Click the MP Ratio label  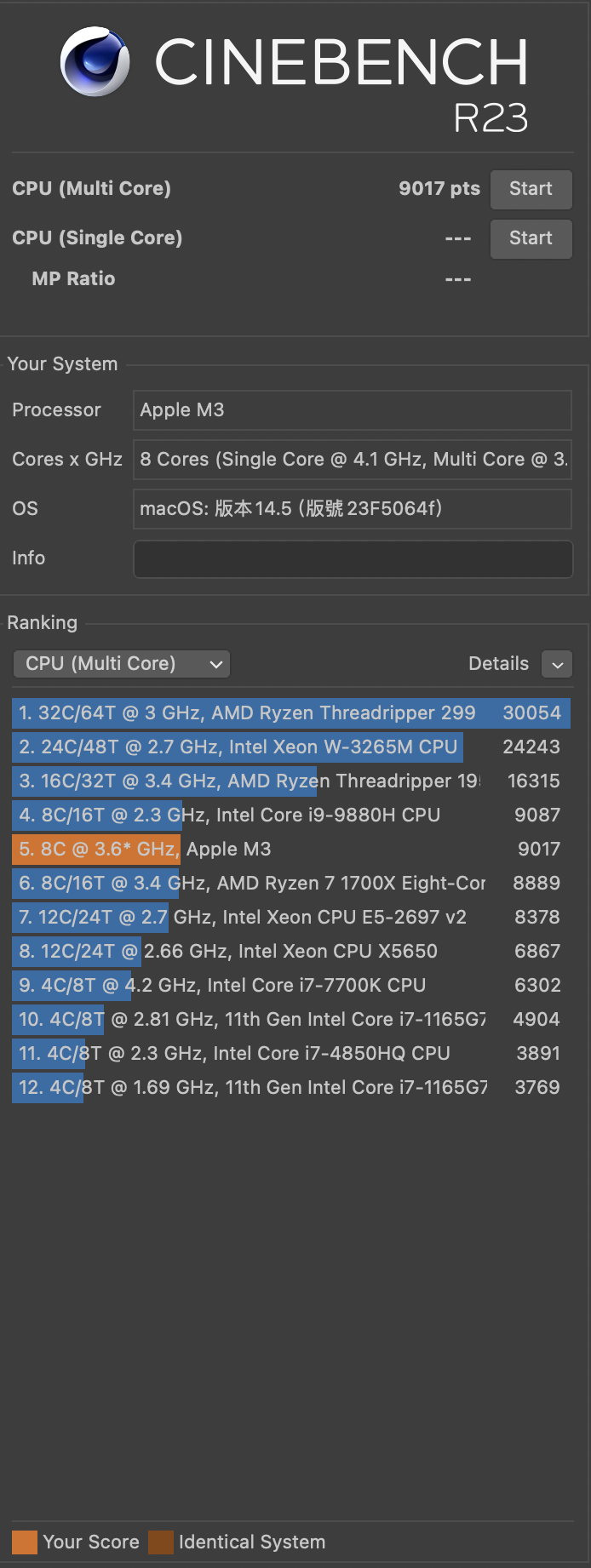click(73, 279)
